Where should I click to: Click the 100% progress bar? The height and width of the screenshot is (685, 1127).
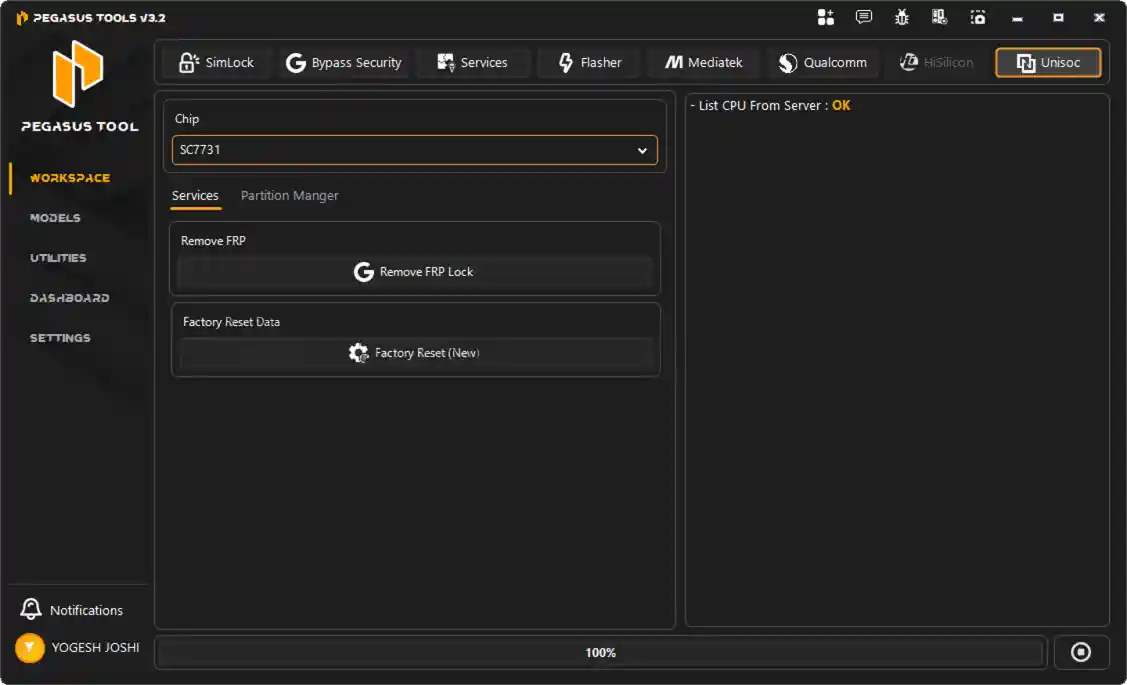pyautogui.click(x=601, y=653)
